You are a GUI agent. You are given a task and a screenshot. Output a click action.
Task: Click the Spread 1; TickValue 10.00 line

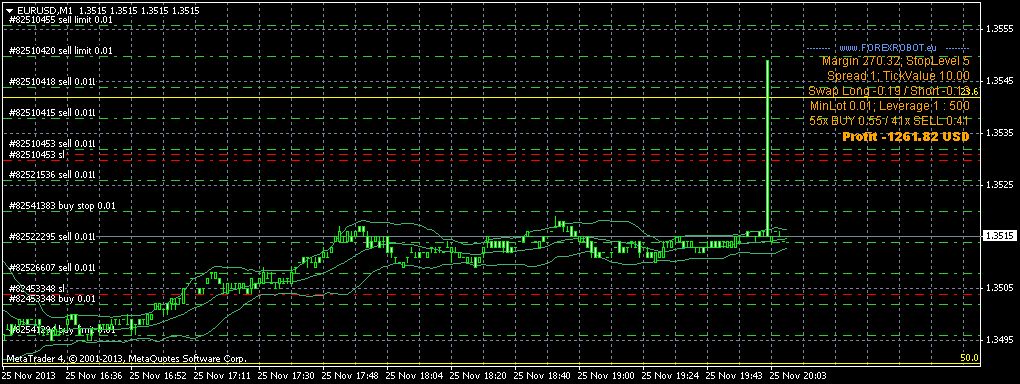898,76
